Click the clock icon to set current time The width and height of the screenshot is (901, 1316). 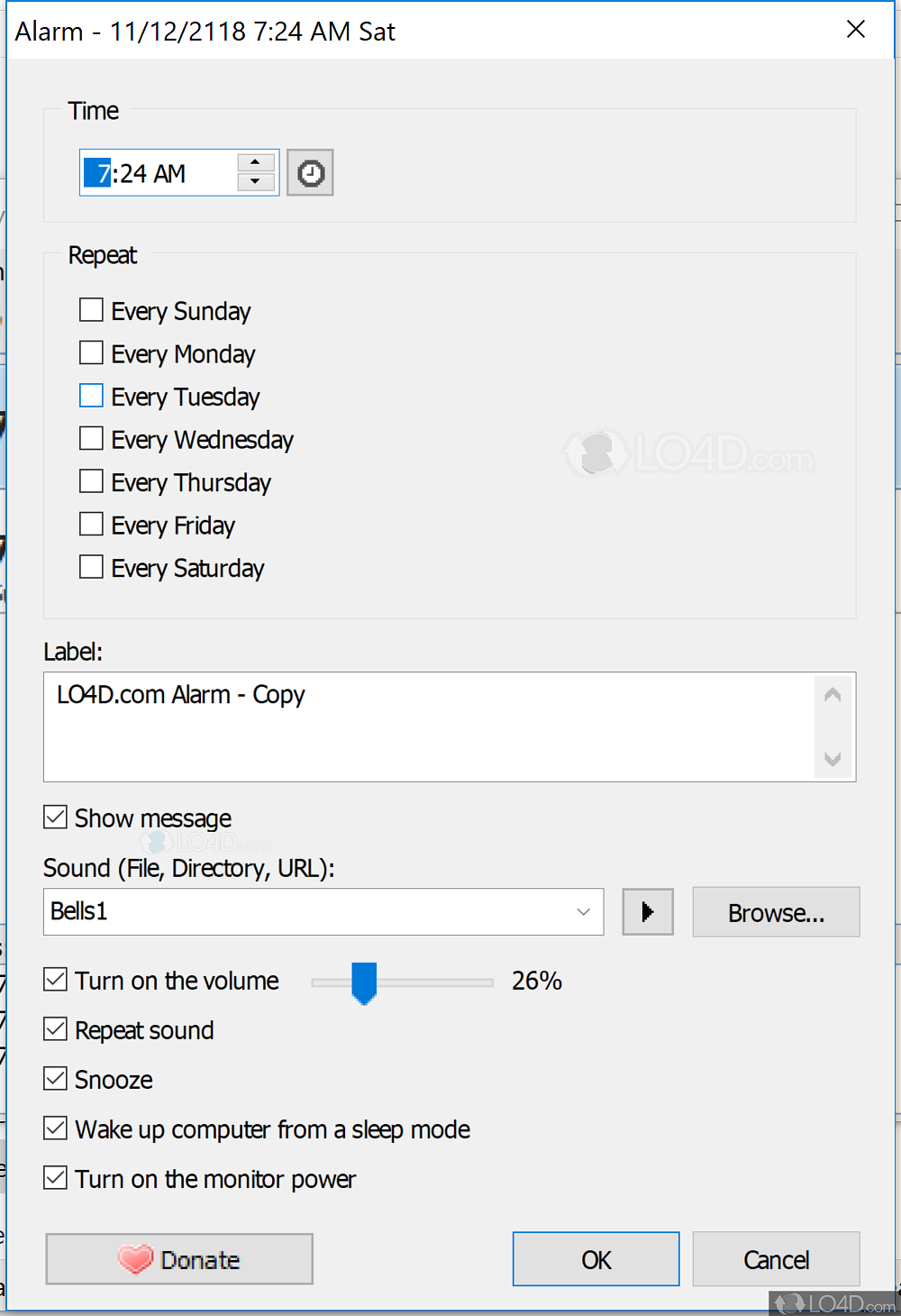click(x=310, y=173)
